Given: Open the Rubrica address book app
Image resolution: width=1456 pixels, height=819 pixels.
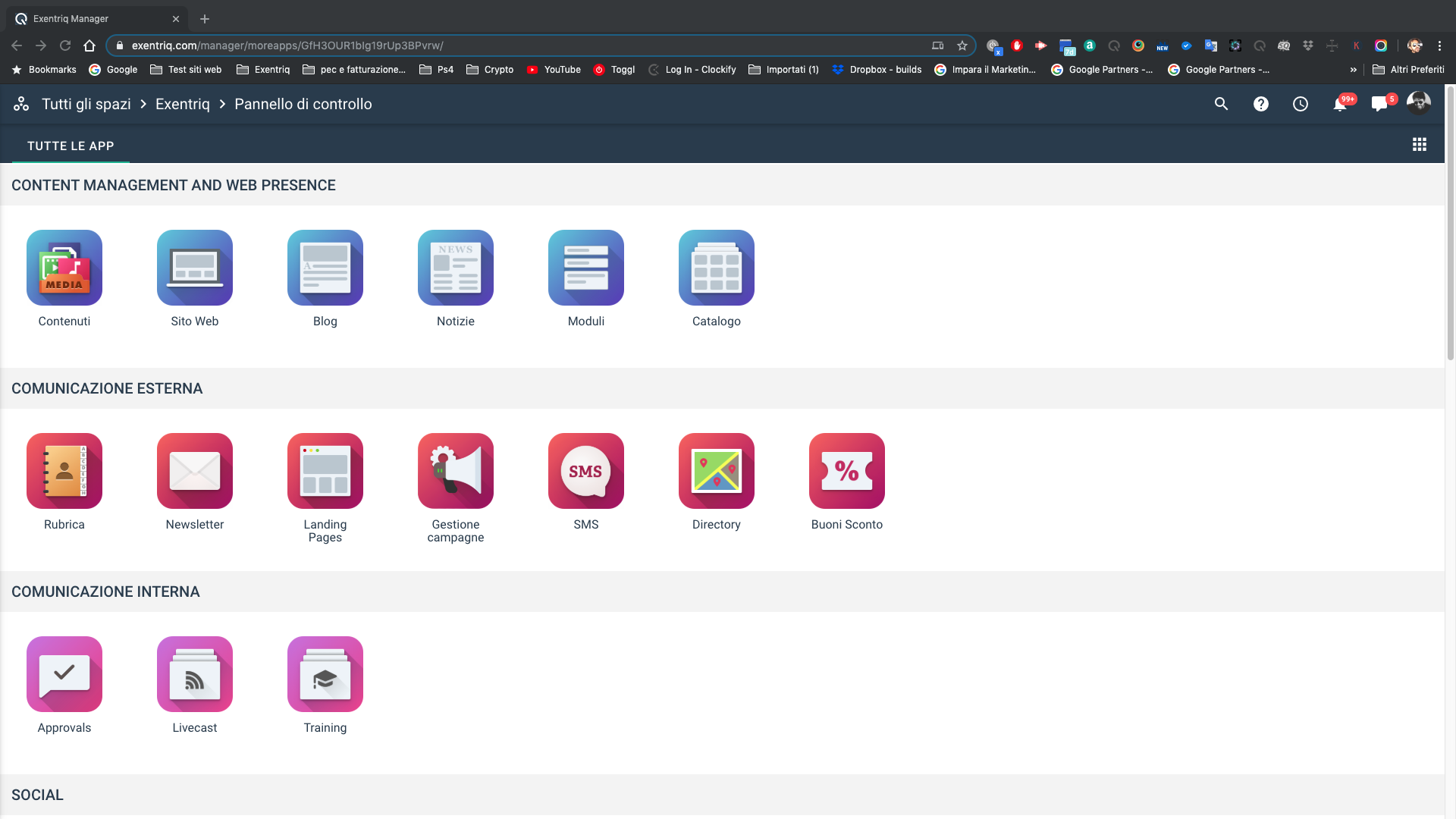Looking at the screenshot, I should [64, 471].
